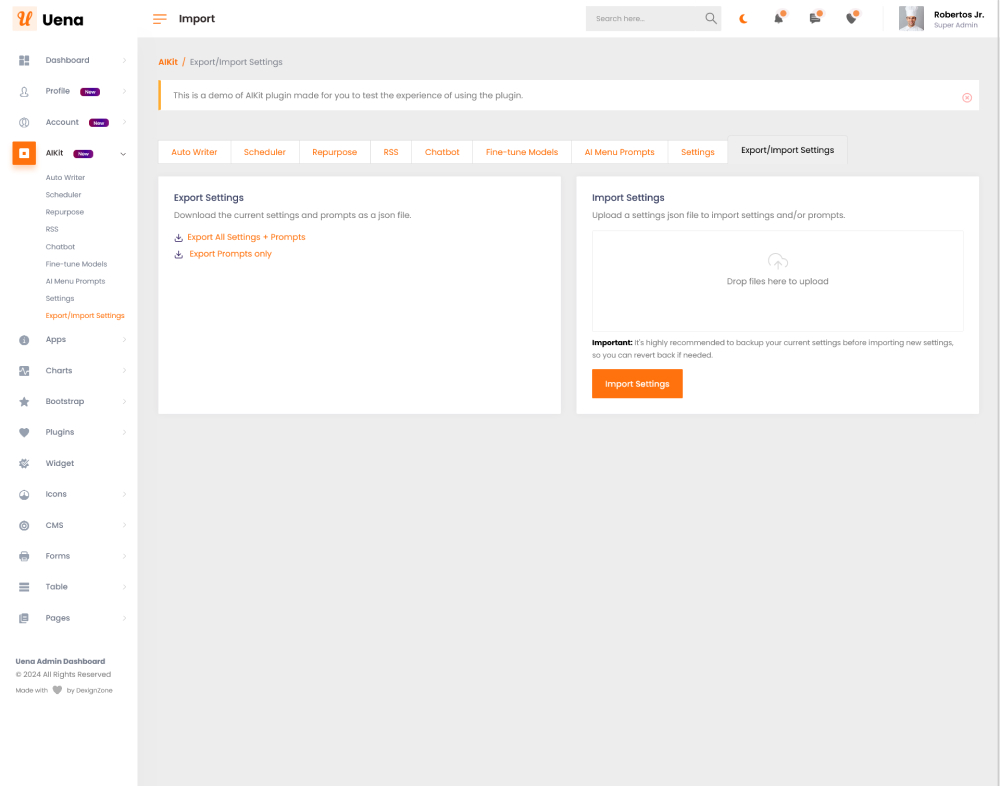1000x786 pixels.
Task: Dismiss the demo notice banner
Action: tap(966, 97)
